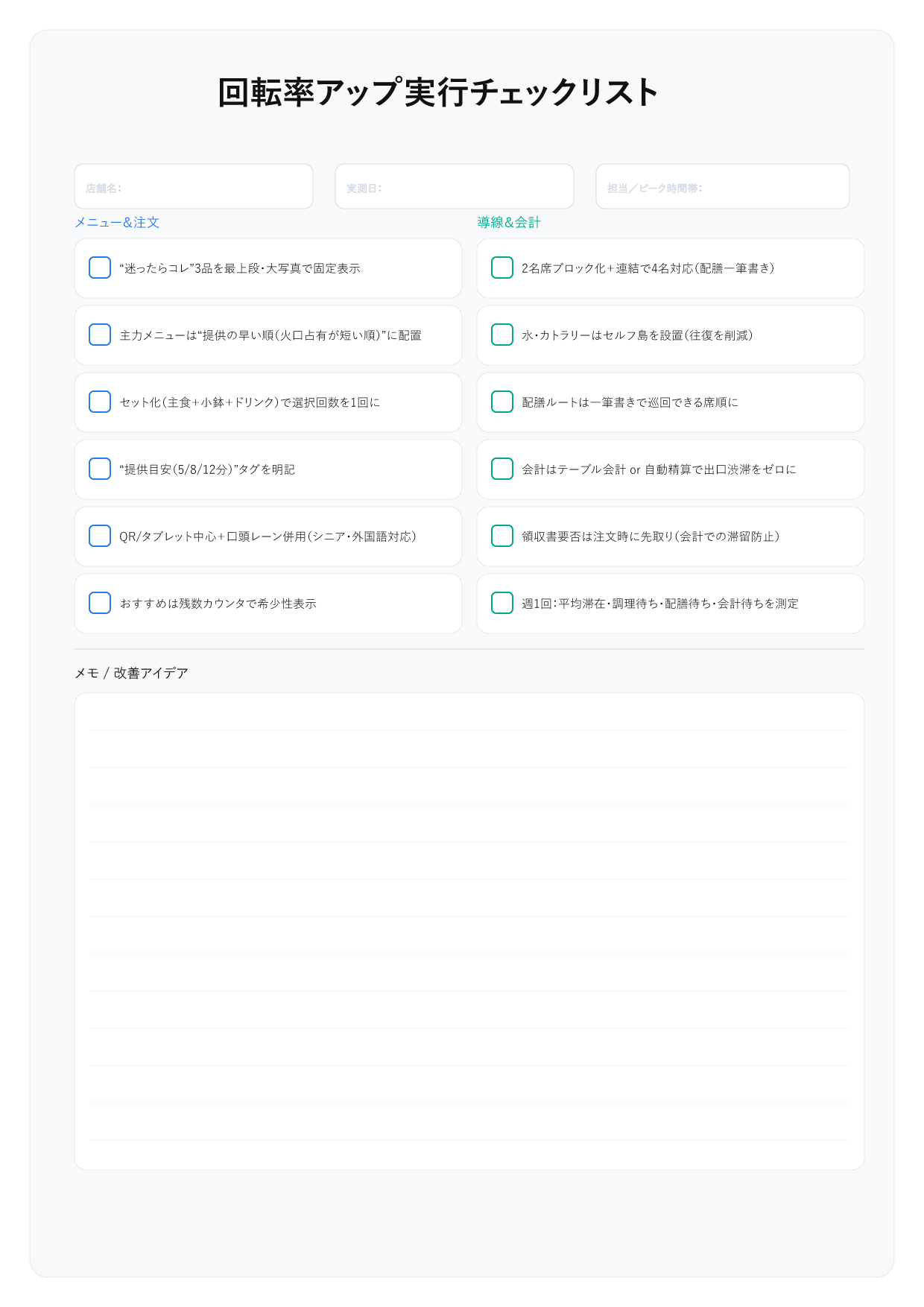Tick 会計はテーブル会計 or 自動精算 checkbox

(x=502, y=469)
